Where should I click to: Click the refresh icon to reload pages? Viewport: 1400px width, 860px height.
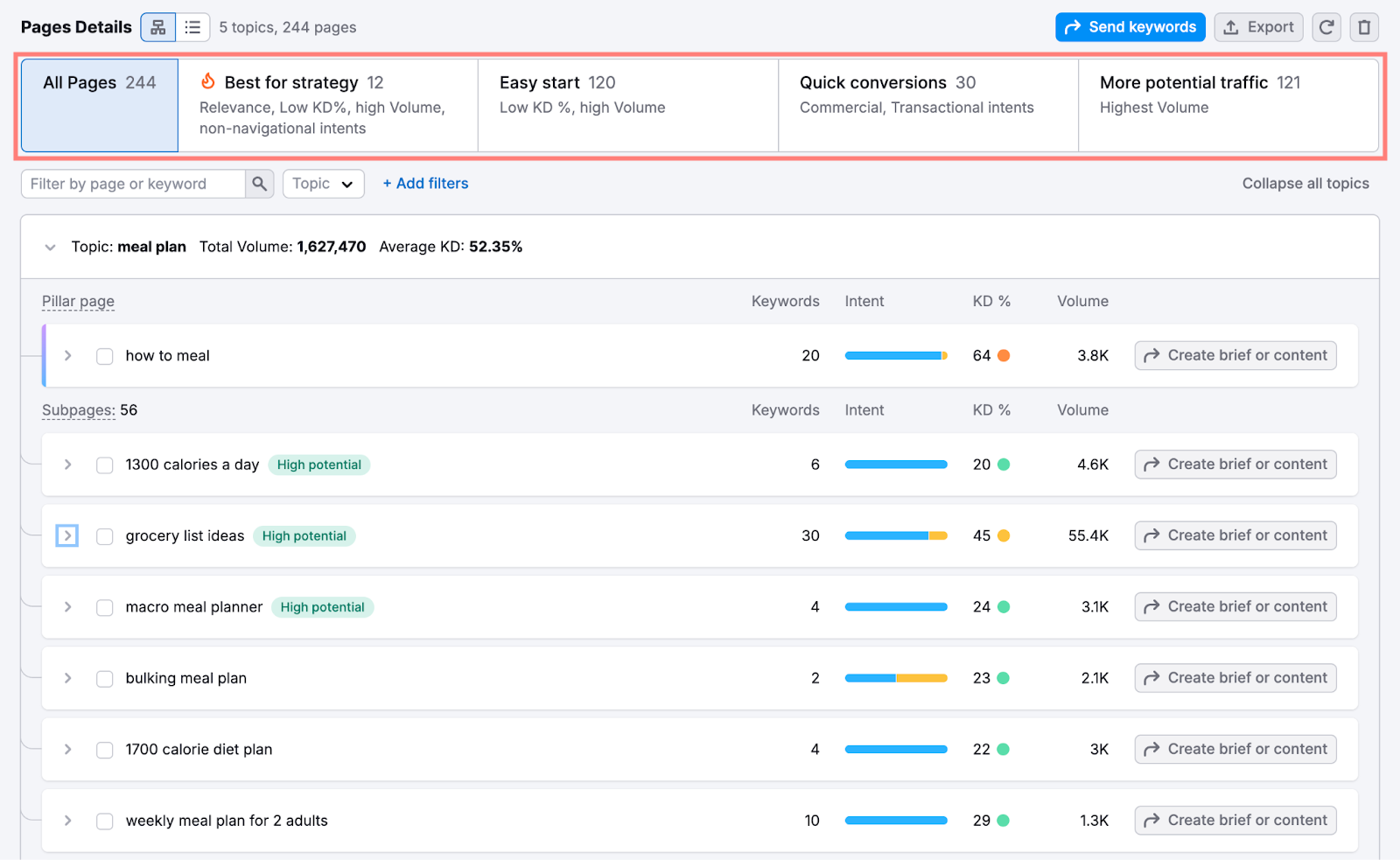coord(1326,26)
